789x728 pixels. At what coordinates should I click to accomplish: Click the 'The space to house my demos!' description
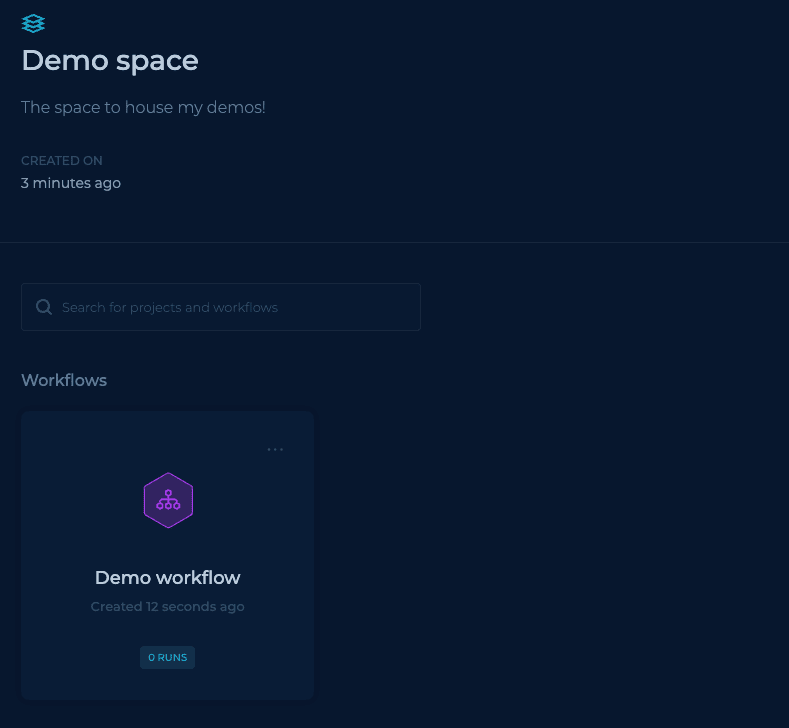[x=143, y=107]
